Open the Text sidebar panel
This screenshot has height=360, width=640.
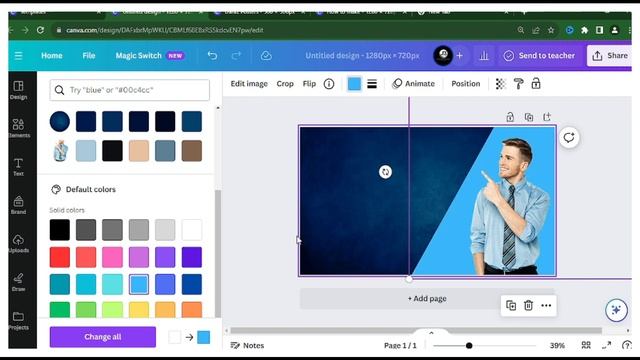click(x=18, y=167)
